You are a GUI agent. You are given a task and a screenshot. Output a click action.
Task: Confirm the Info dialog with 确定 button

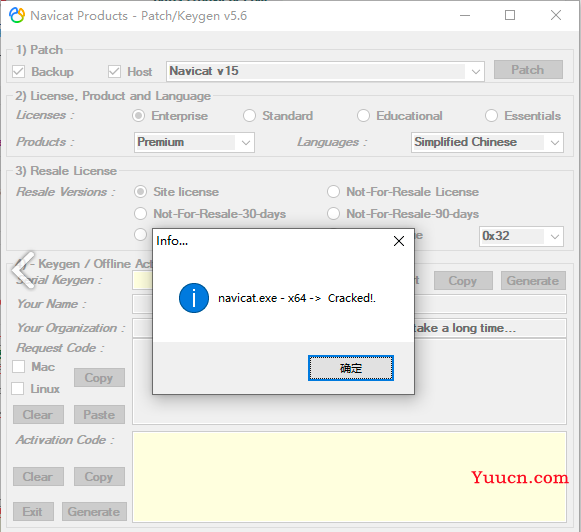coord(351,368)
